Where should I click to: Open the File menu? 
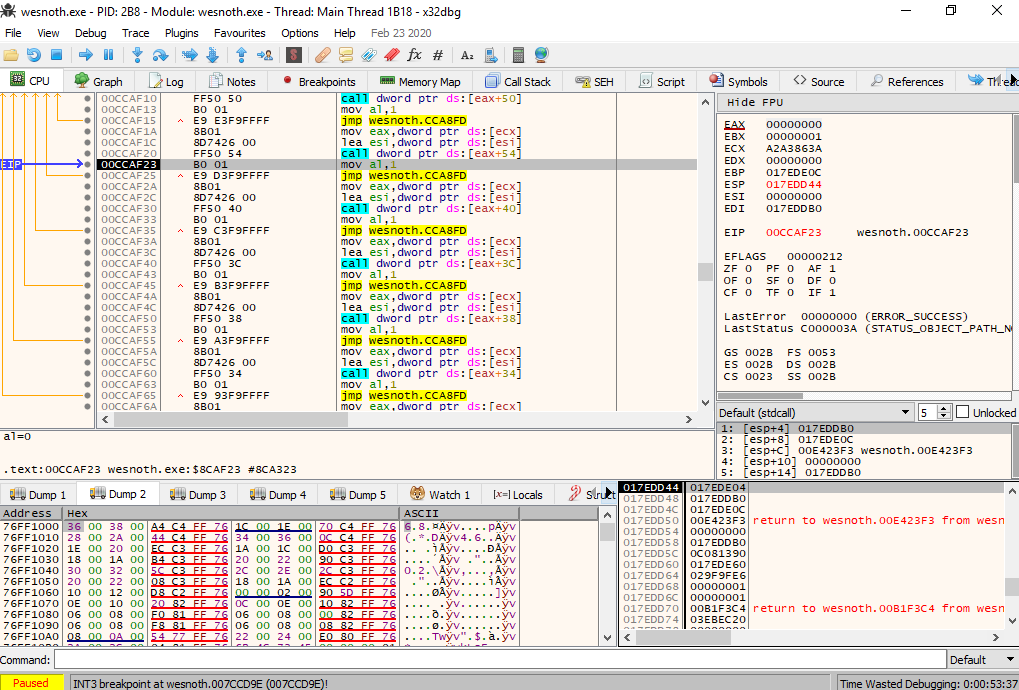coord(13,33)
